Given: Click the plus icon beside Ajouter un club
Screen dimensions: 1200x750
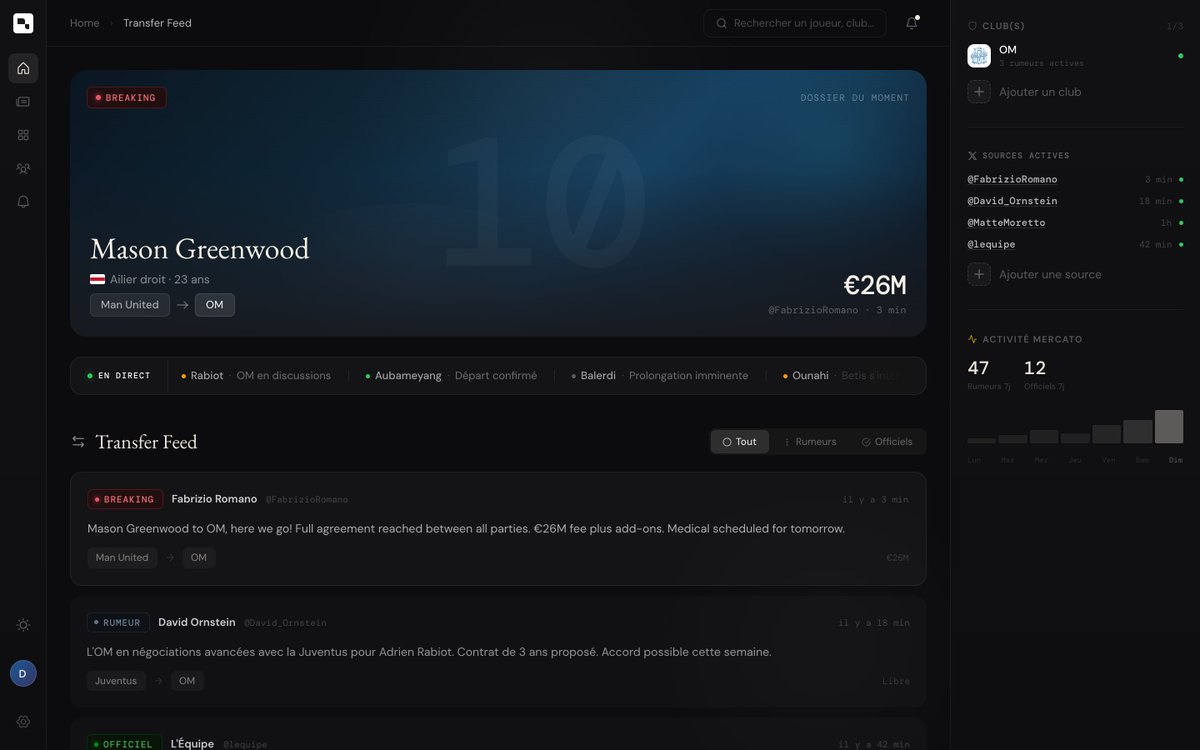Looking at the screenshot, I should 979,92.
